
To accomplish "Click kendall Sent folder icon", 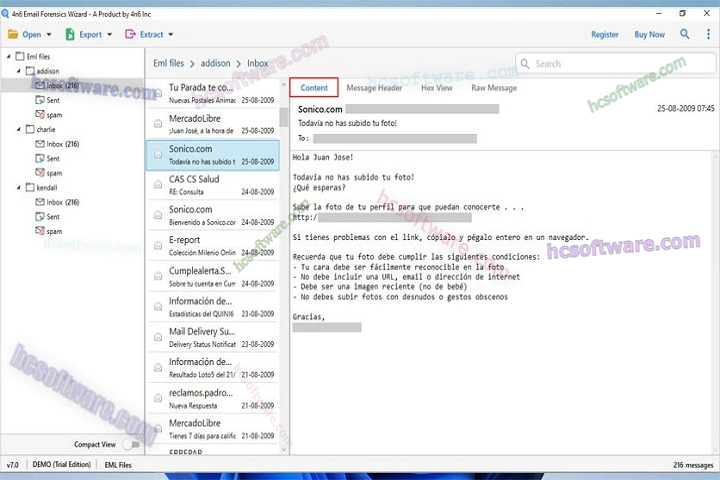I will (40, 216).
